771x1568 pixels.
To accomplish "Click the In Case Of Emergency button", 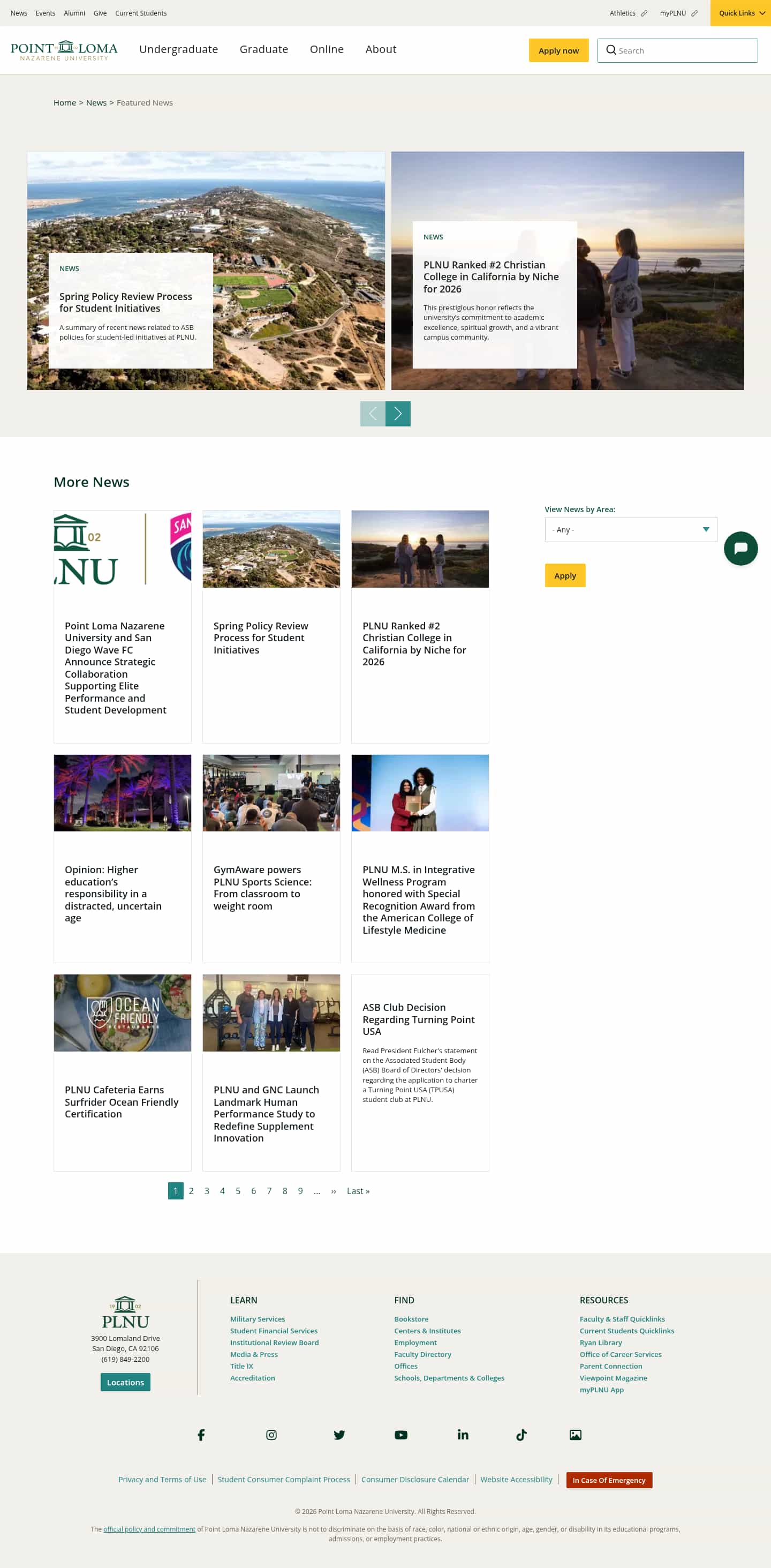I will pyautogui.click(x=609, y=1480).
